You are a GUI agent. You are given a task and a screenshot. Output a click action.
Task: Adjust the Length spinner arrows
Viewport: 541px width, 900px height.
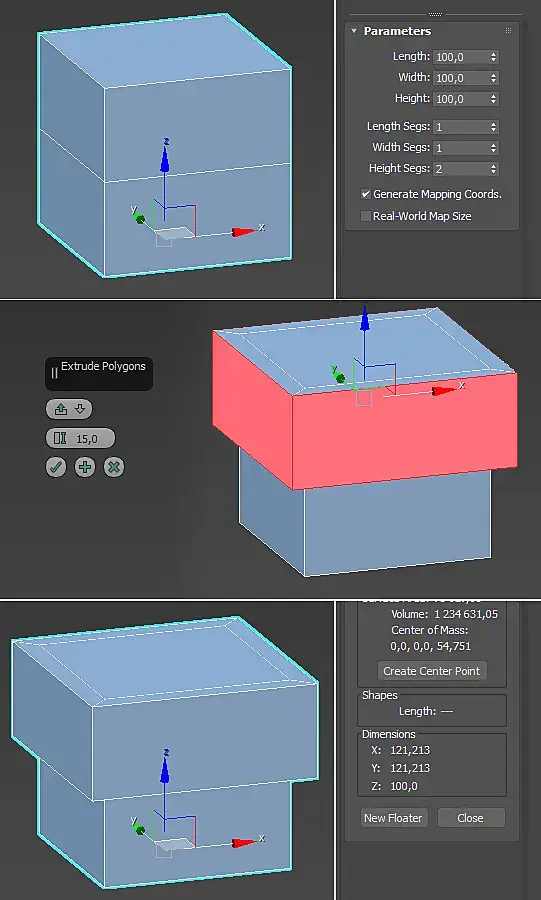pos(493,57)
